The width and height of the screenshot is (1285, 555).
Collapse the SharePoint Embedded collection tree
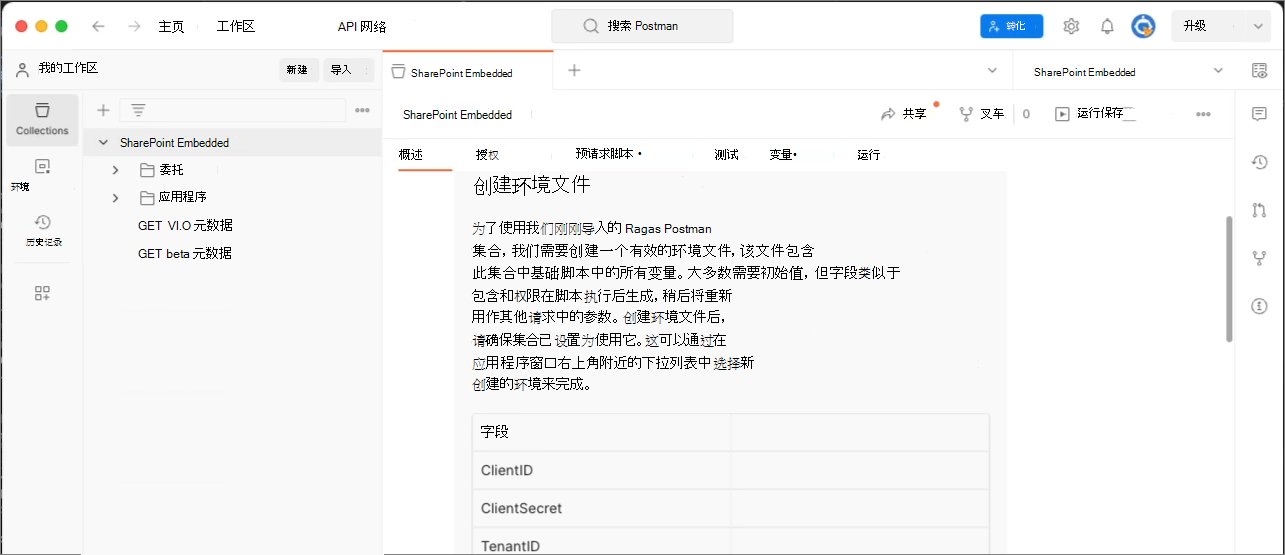(103, 143)
